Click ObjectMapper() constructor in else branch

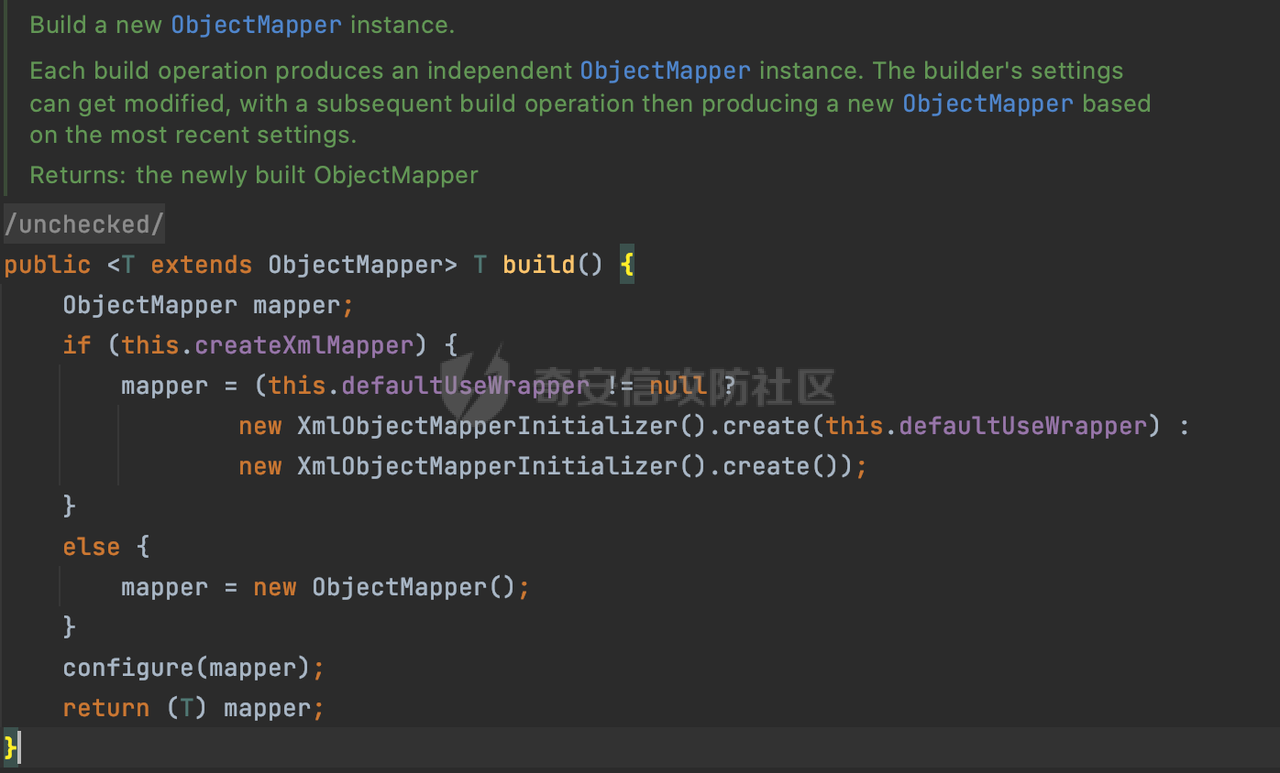(398, 588)
